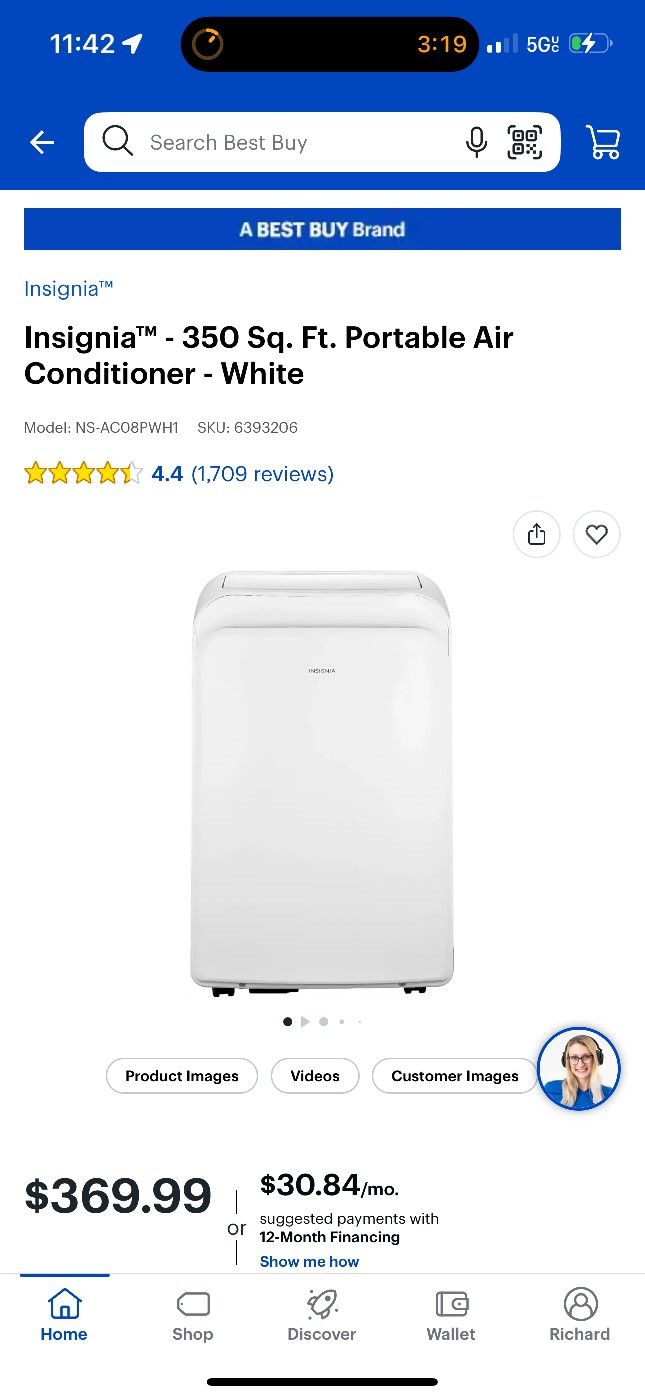This screenshot has height=1398, width=645.
Task: Switch to the Discover tab
Action: point(322,1316)
